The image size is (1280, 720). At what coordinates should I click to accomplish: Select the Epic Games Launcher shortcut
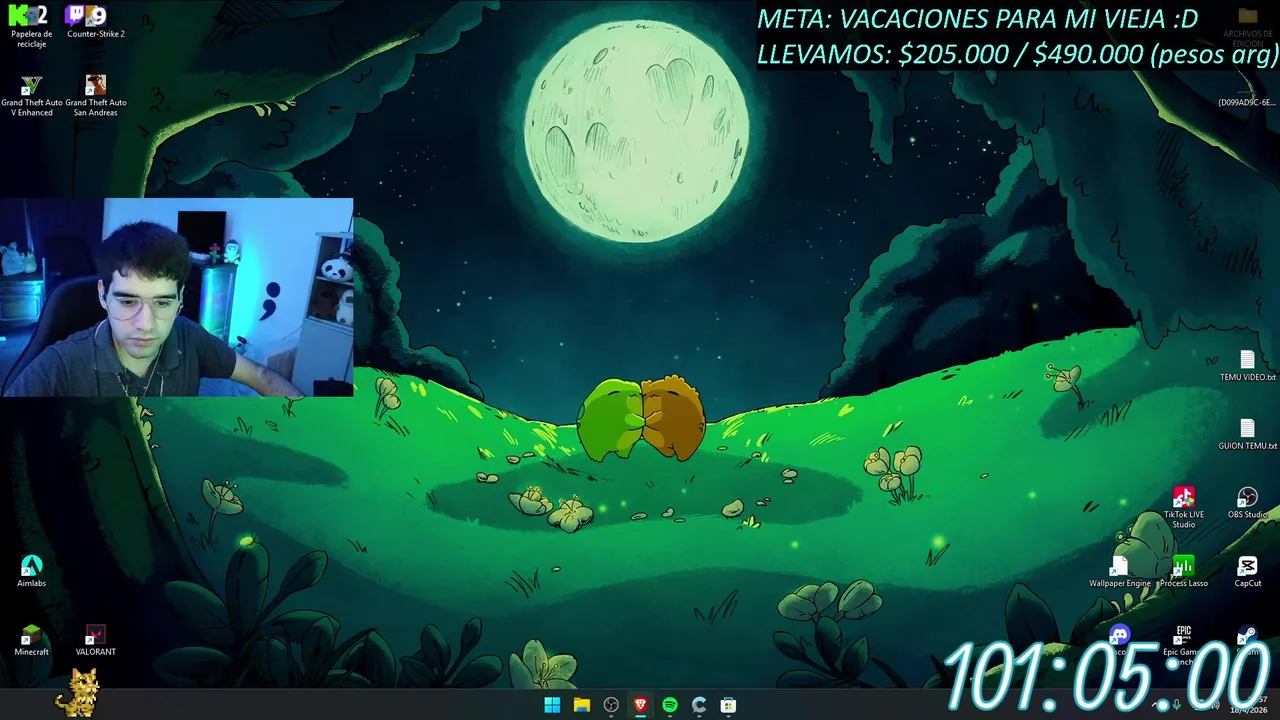click(x=1183, y=645)
